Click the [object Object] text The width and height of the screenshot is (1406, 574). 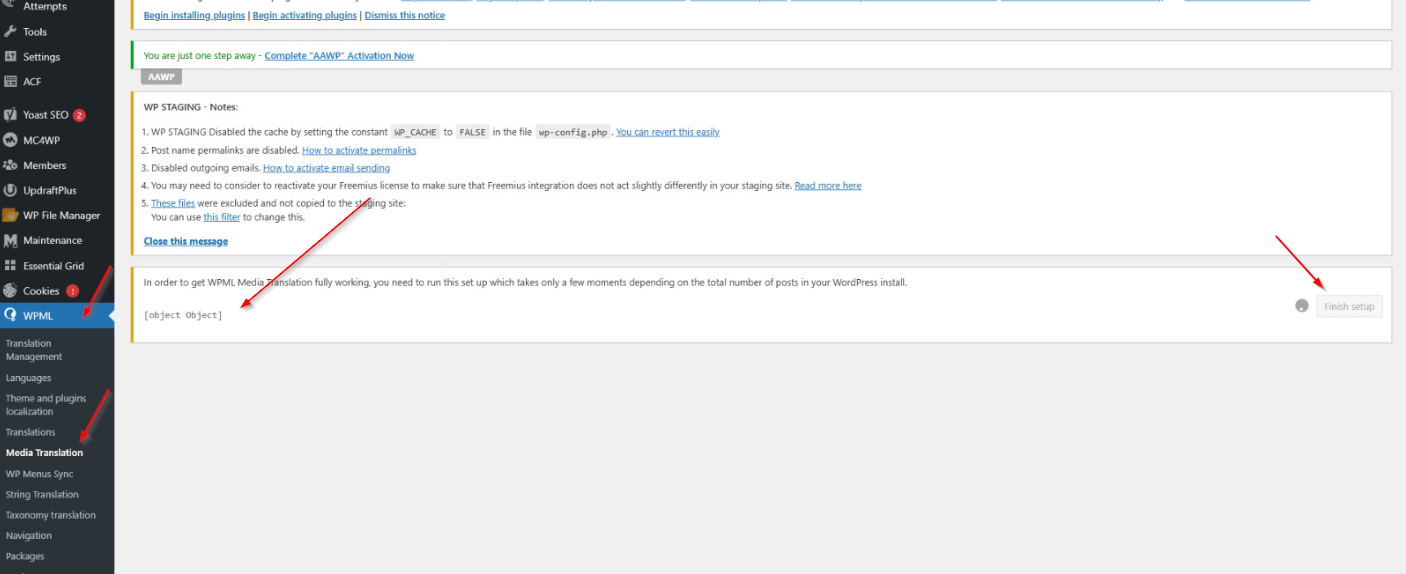(183, 315)
